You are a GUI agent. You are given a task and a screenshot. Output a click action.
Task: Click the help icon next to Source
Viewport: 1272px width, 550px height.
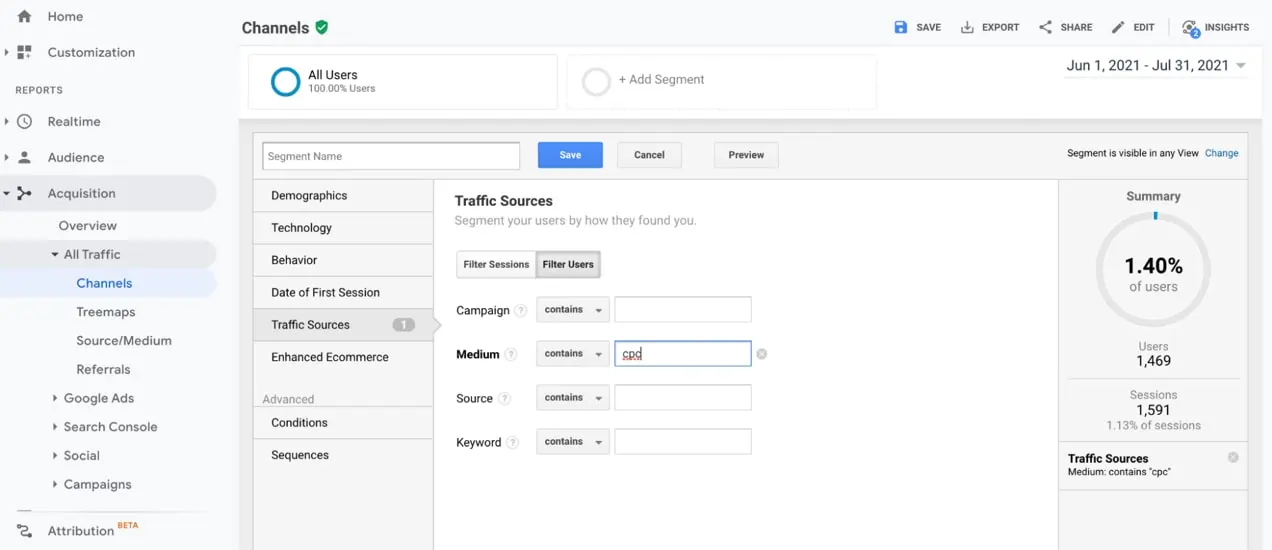coord(505,398)
